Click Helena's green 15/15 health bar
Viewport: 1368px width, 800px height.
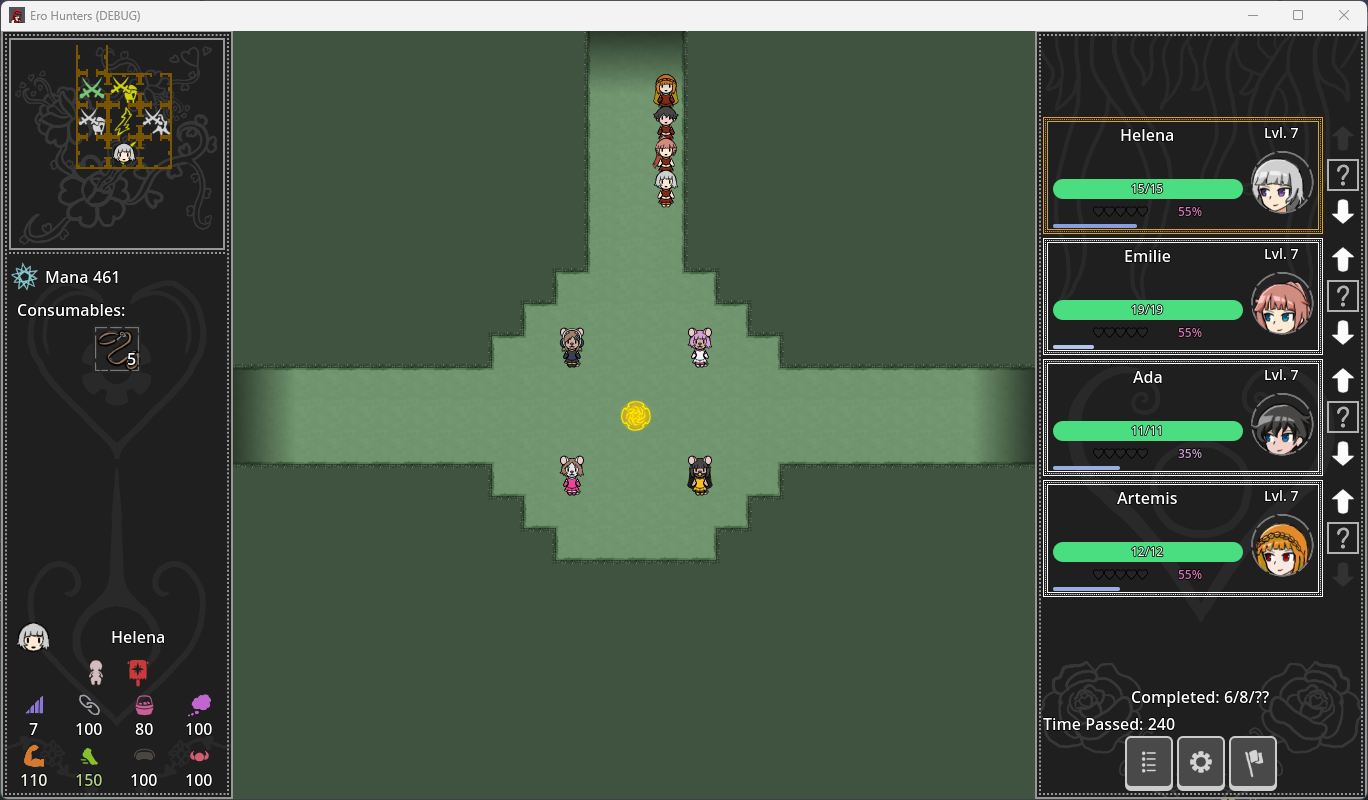tap(1147, 189)
